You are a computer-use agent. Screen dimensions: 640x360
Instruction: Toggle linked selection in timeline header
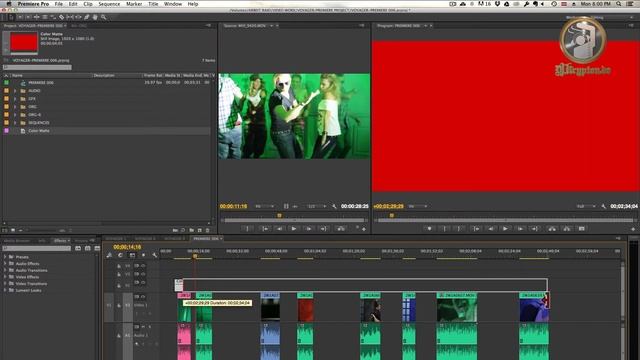click(132, 255)
